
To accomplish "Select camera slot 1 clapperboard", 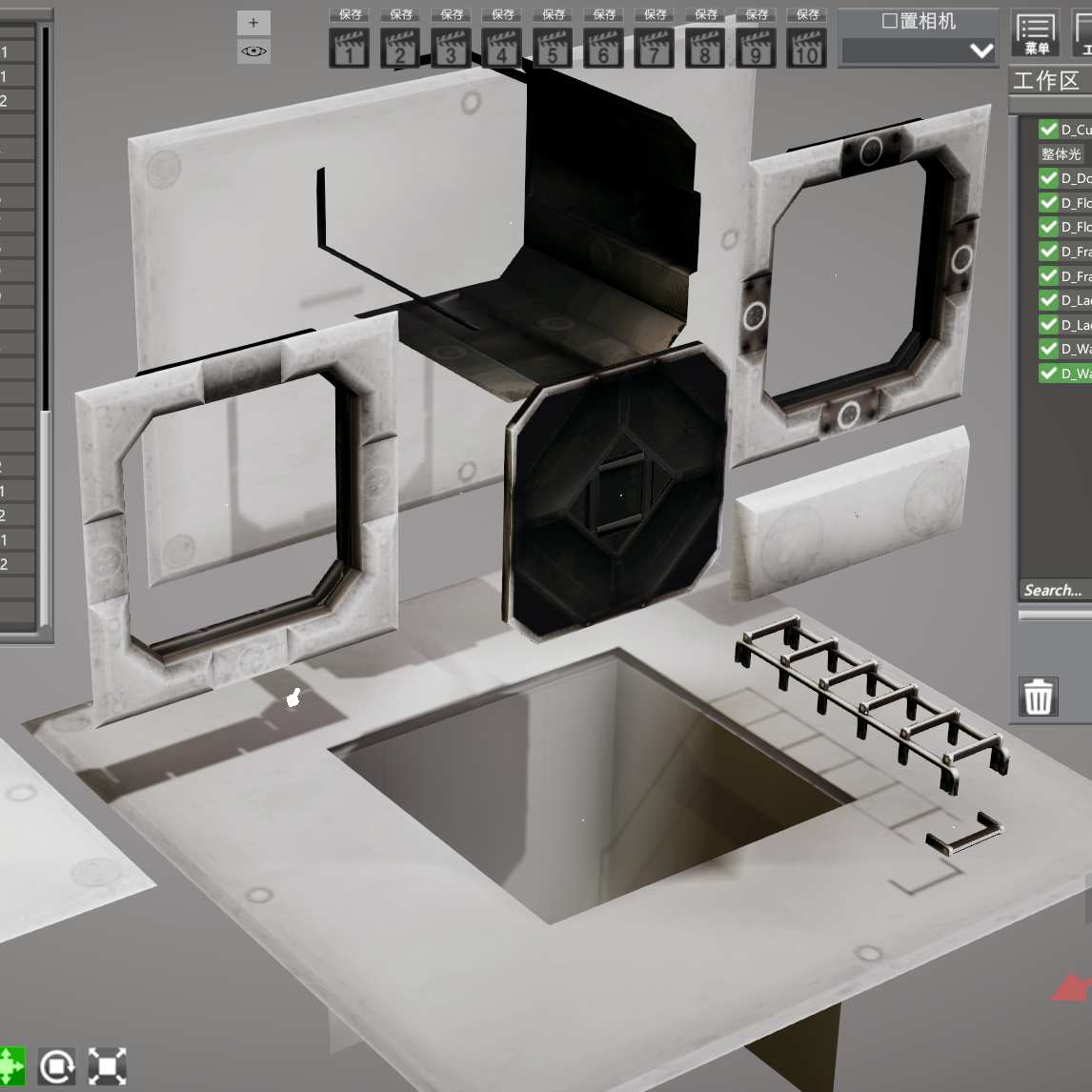I will click(x=349, y=48).
